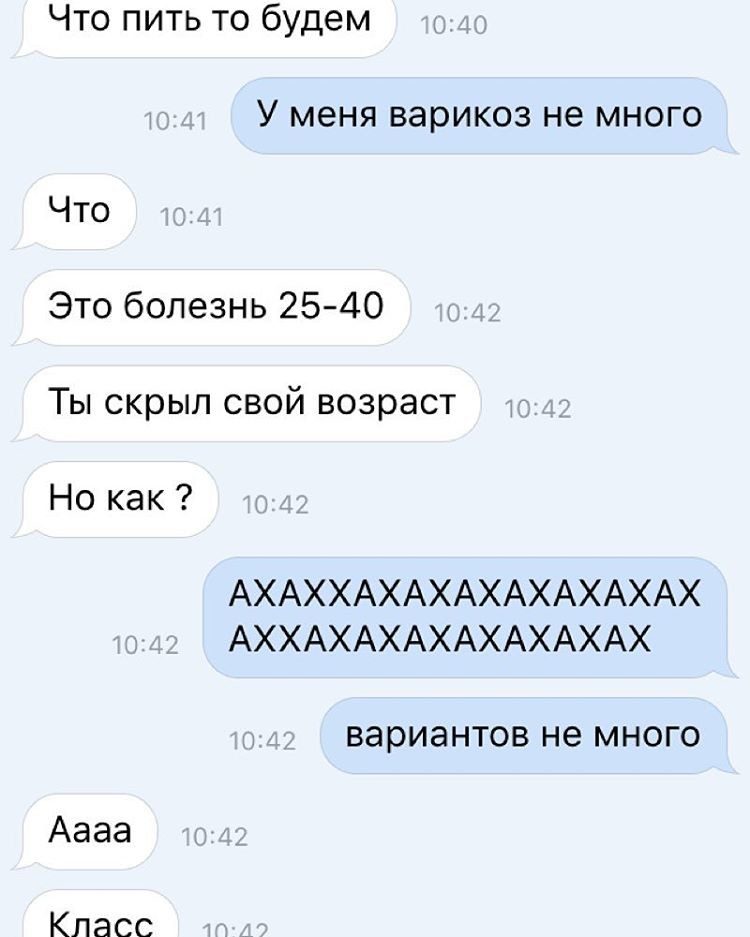
Task: Select the 'У меня варикоз не много' bubble
Action: click(479, 115)
